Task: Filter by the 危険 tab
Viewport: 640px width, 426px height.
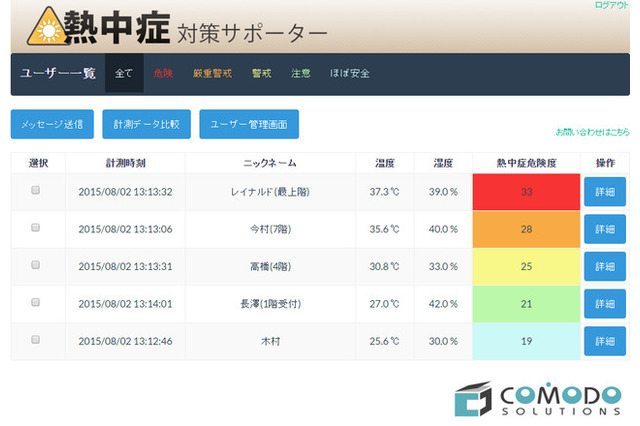Action: tap(163, 73)
